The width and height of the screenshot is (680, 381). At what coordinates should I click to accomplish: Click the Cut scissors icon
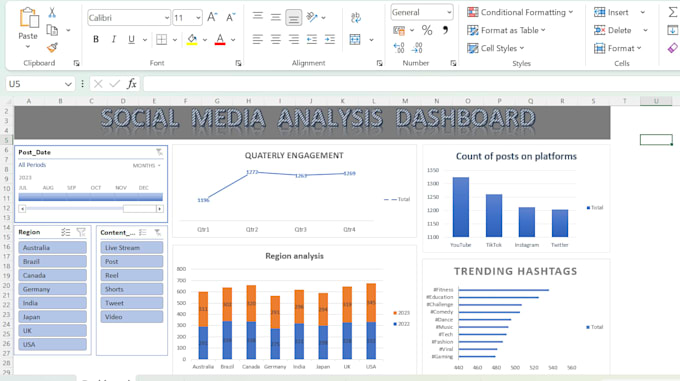(52, 13)
